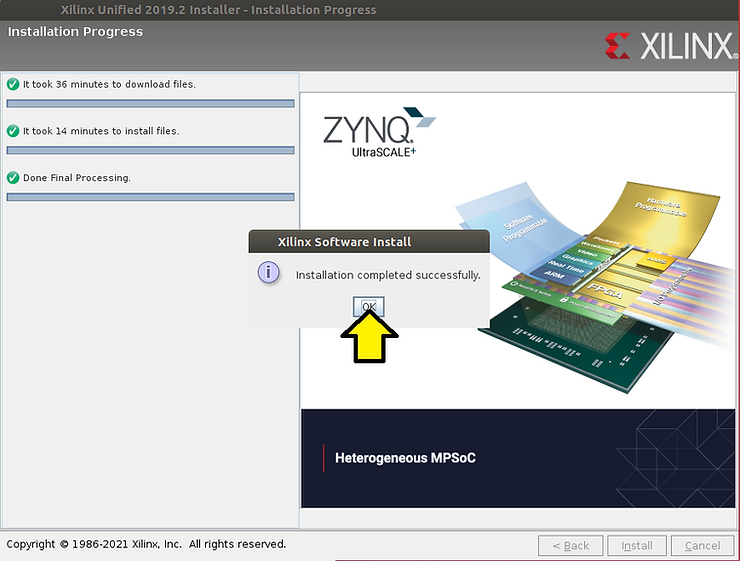Viewport: 740px width, 561px height.
Task: Click the install files progress bar
Action: (x=150, y=150)
